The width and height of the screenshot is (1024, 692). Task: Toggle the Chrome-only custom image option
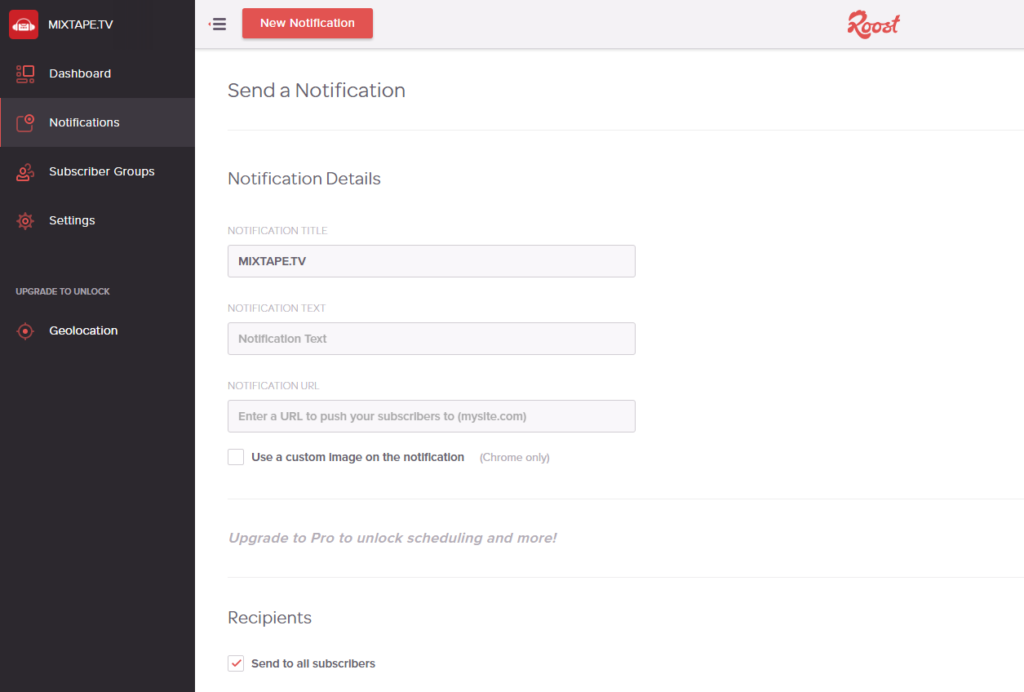[x=235, y=457]
